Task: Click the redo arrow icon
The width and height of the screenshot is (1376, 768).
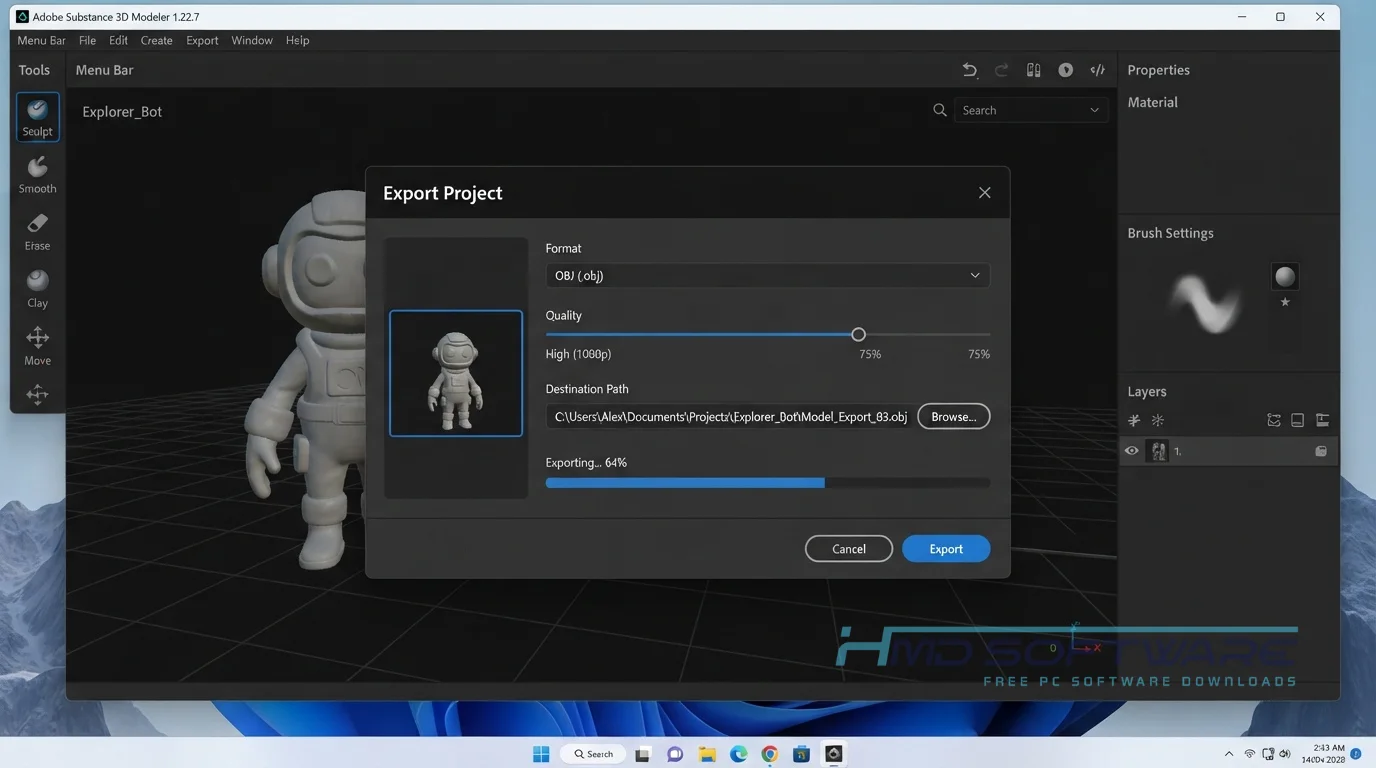Action: click(x=1001, y=70)
